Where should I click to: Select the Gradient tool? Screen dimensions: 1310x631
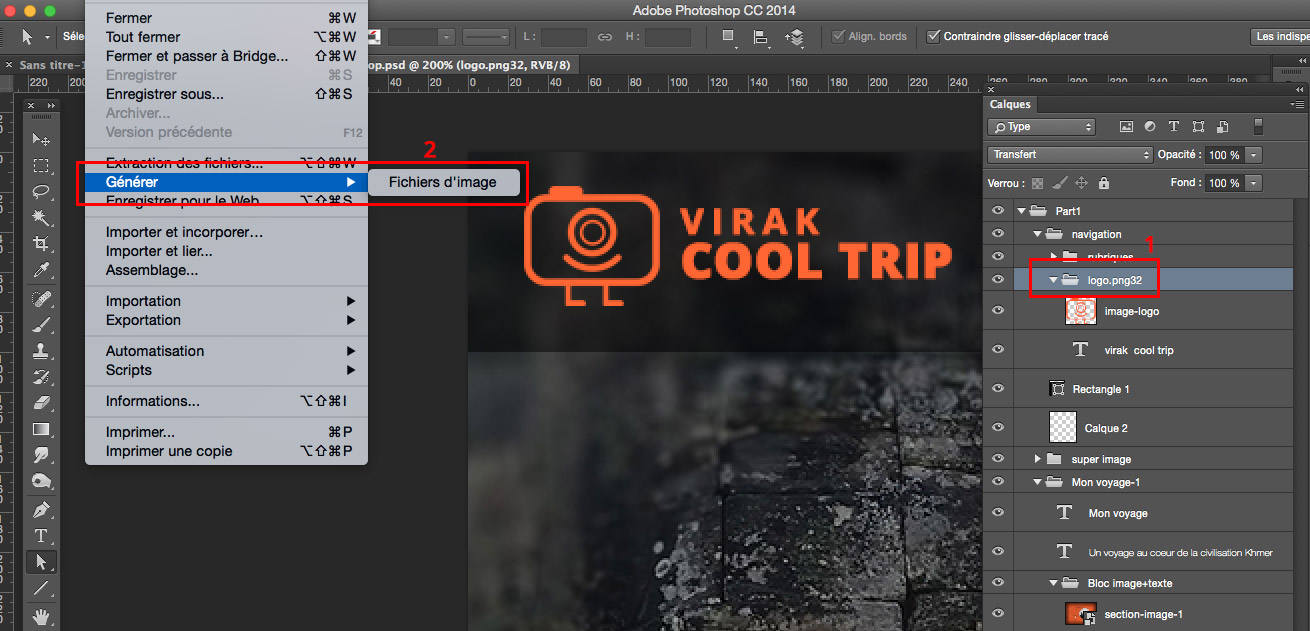coord(41,429)
